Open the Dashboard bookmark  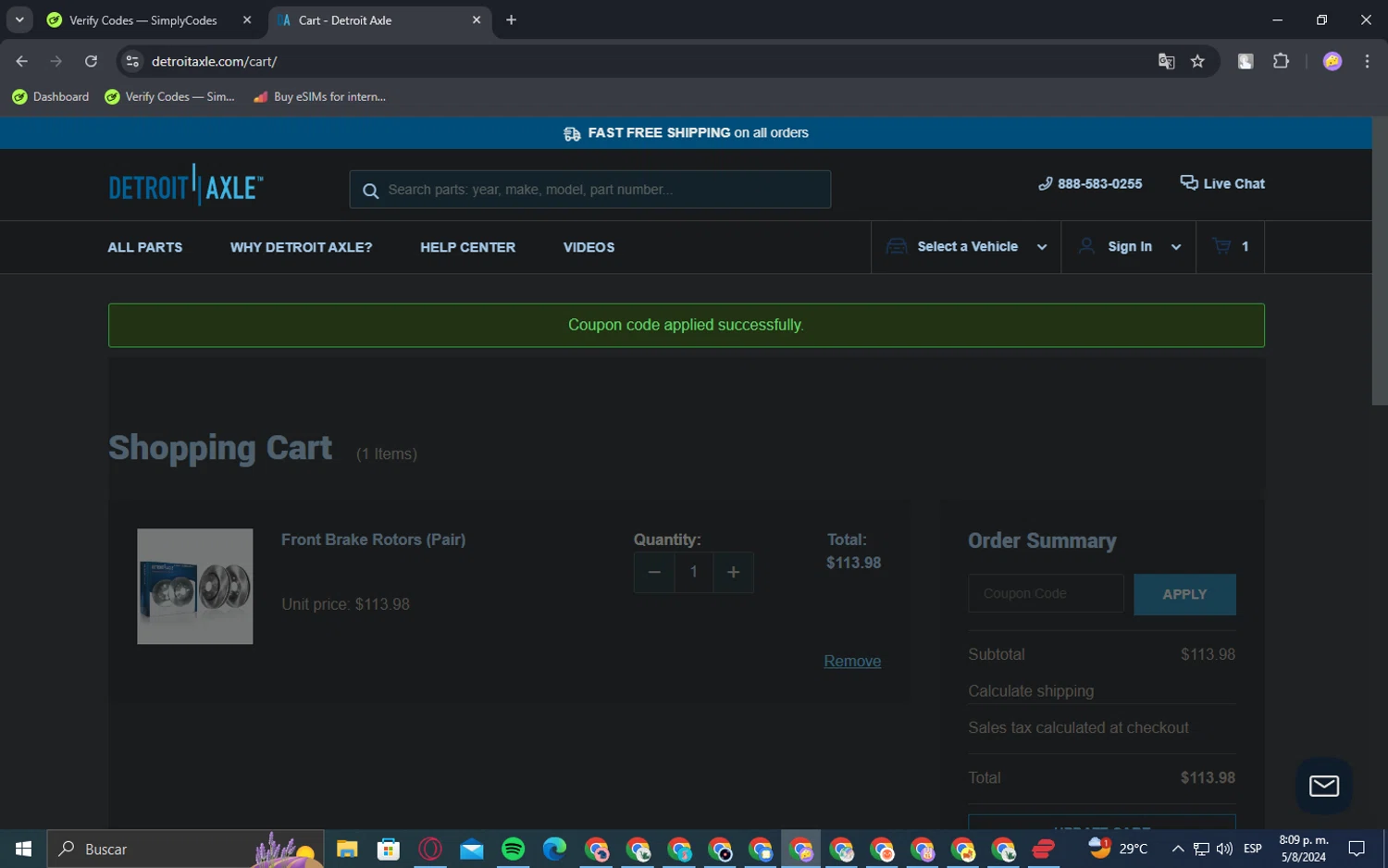(51, 96)
